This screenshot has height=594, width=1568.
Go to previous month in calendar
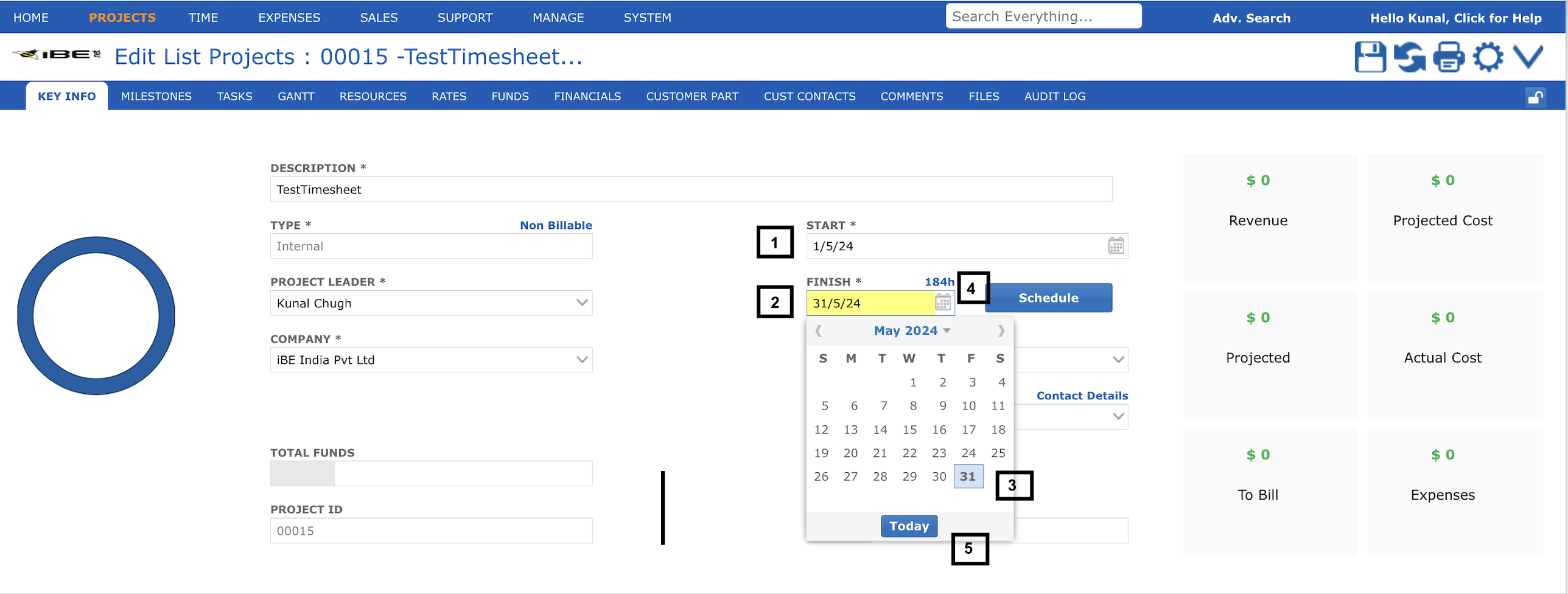(819, 330)
